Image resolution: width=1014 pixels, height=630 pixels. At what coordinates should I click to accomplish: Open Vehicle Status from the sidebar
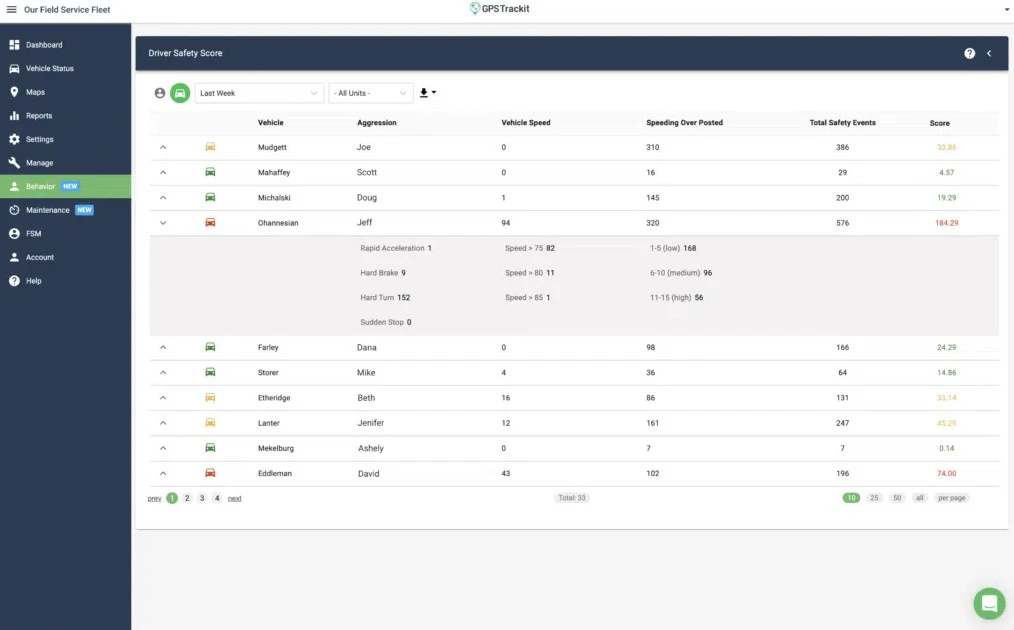pyautogui.click(x=50, y=68)
